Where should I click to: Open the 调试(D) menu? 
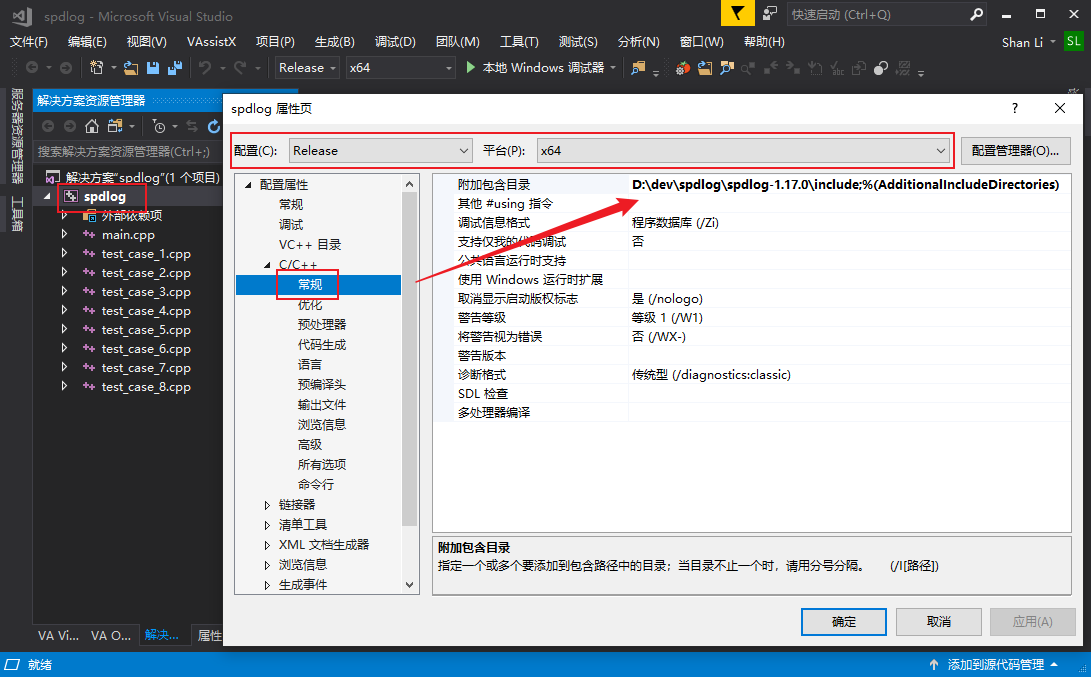pos(395,42)
